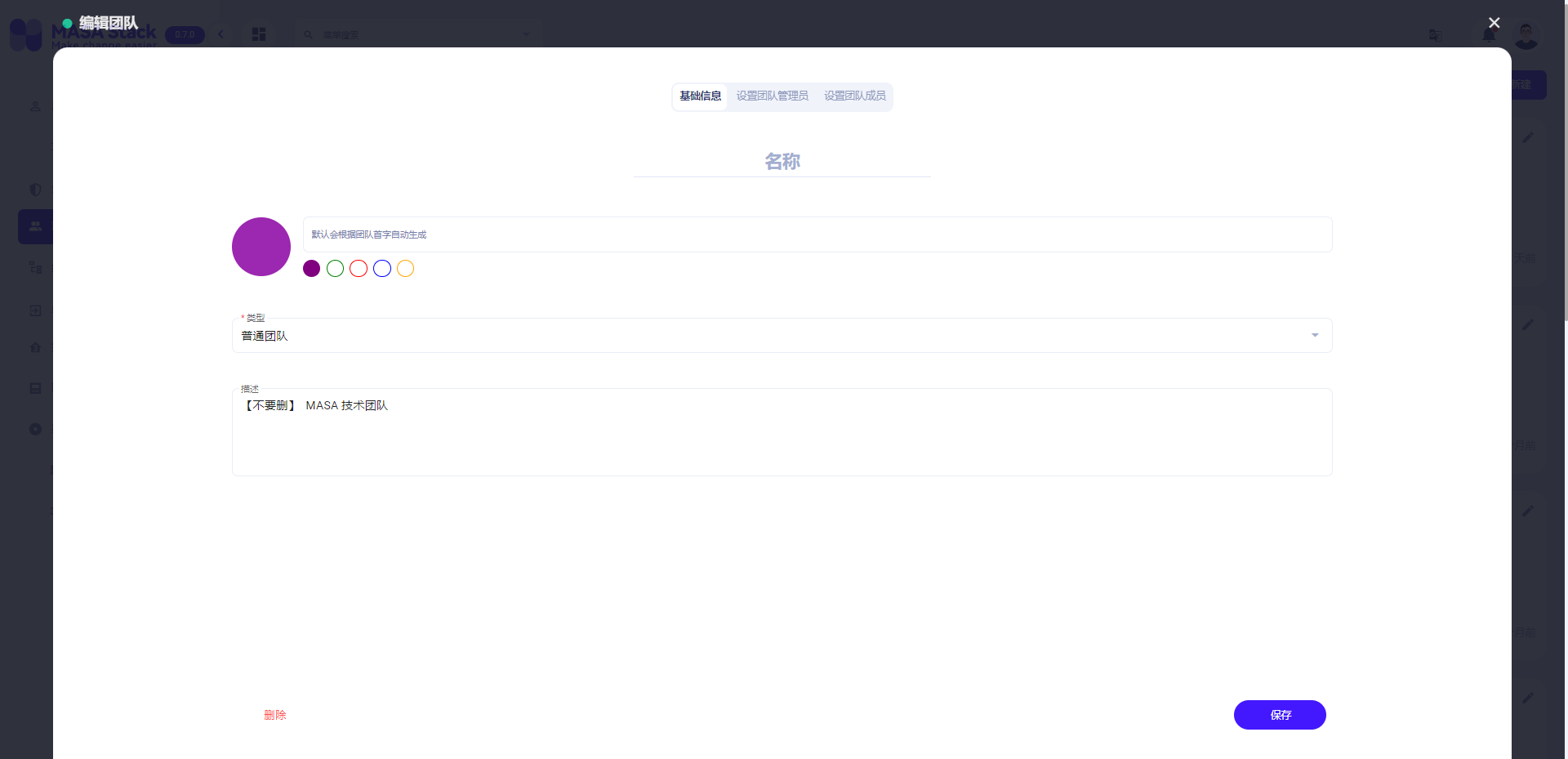Click the storage disk icon in sidebar
The image size is (1568, 759).
coord(35,388)
